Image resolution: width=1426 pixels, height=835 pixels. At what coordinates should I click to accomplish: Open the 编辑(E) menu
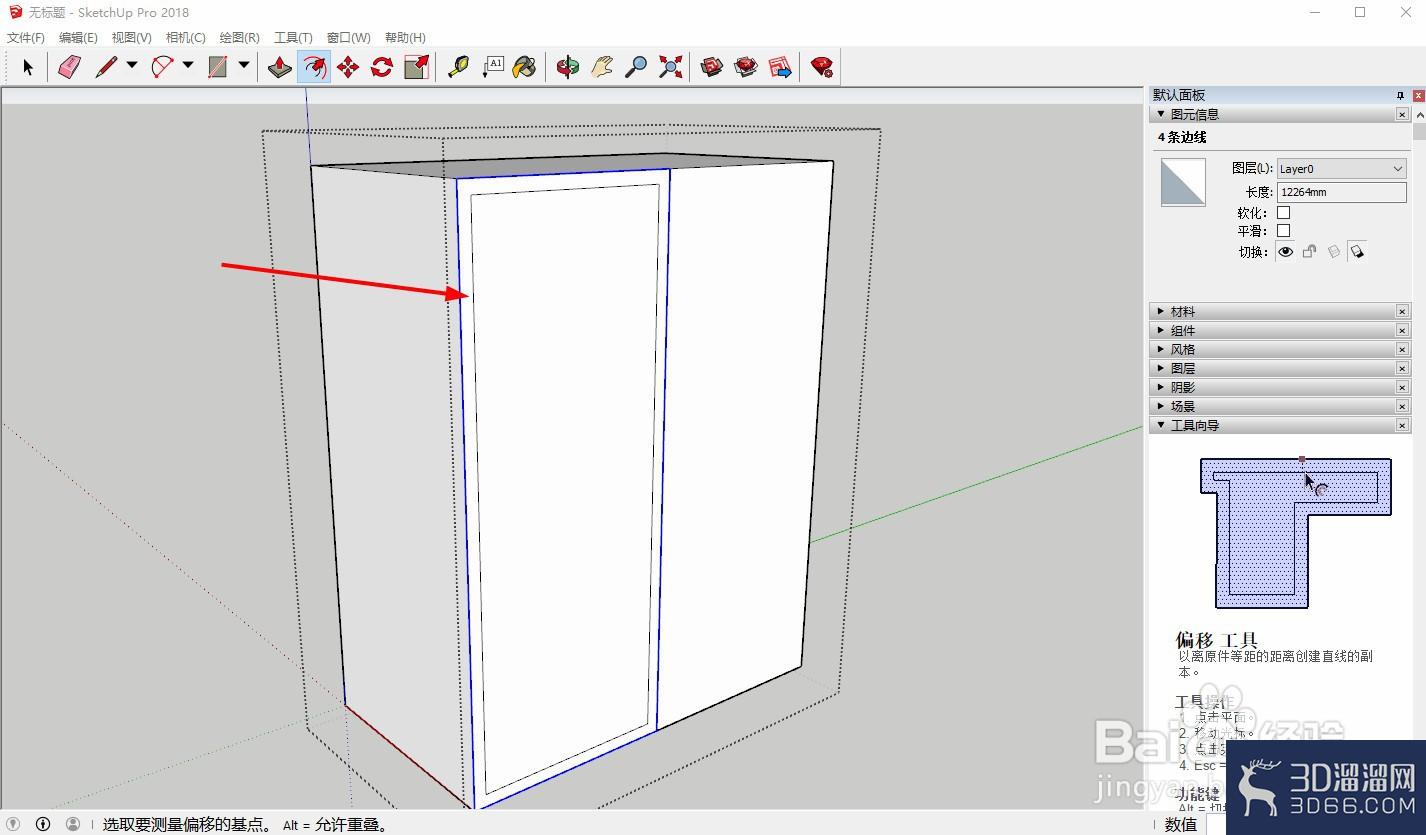pyautogui.click(x=78, y=37)
